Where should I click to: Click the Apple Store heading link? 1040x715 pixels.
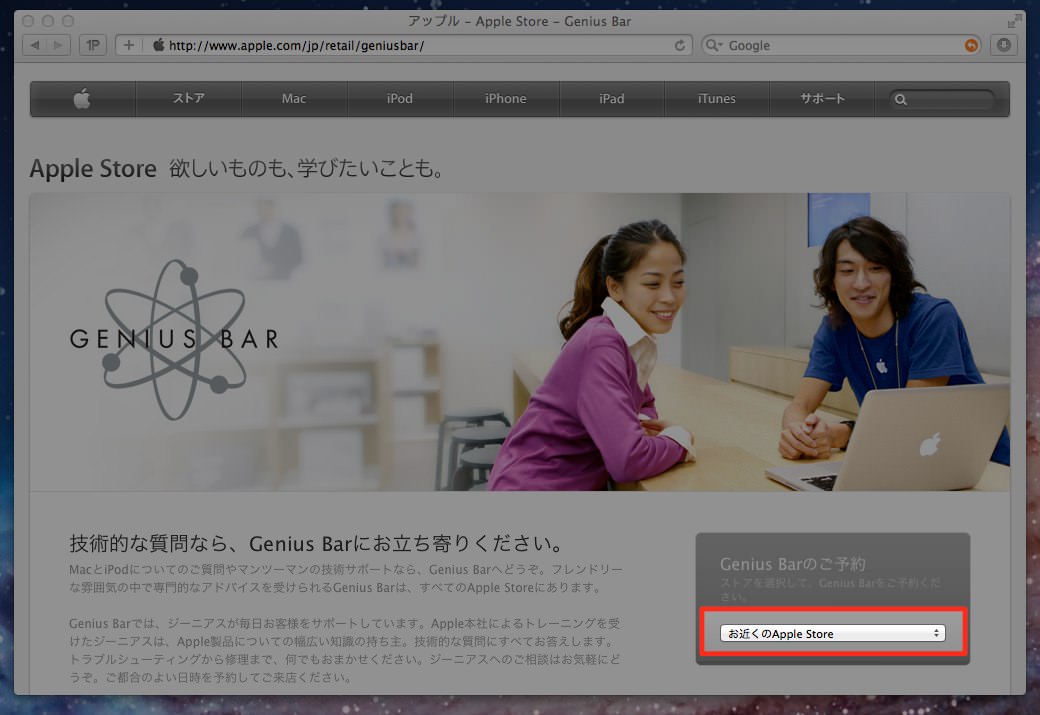(x=93, y=168)
